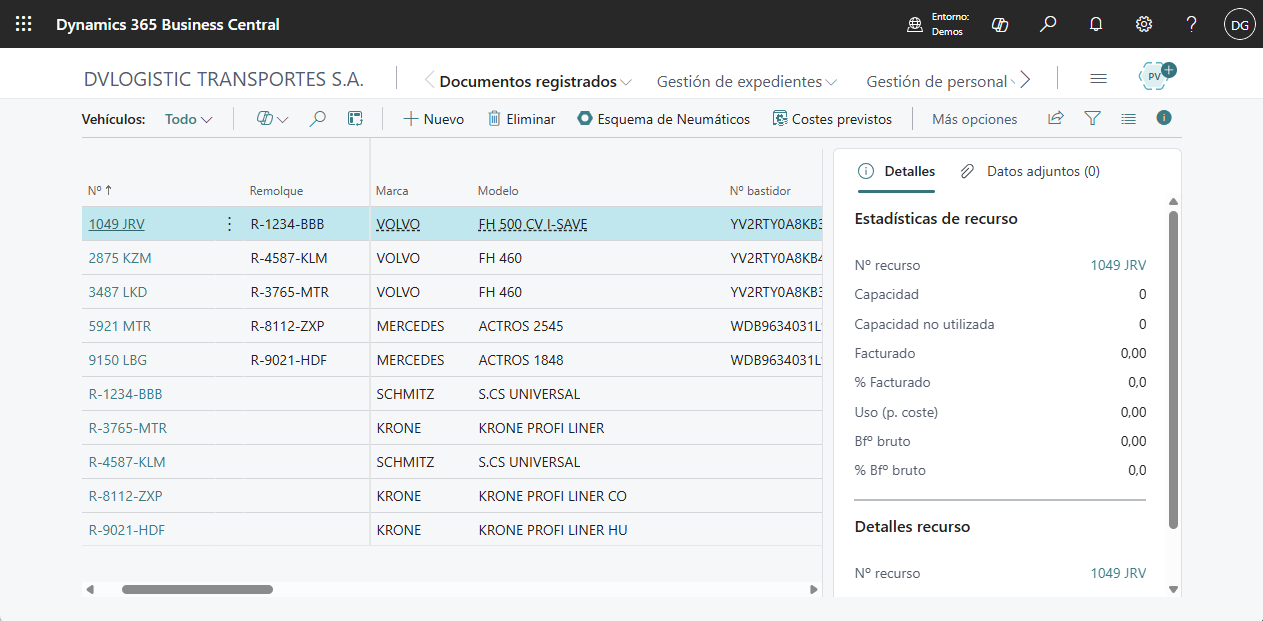Search the vehicle list magnifier
The image size is (1263, 621).
coord(317,119)
